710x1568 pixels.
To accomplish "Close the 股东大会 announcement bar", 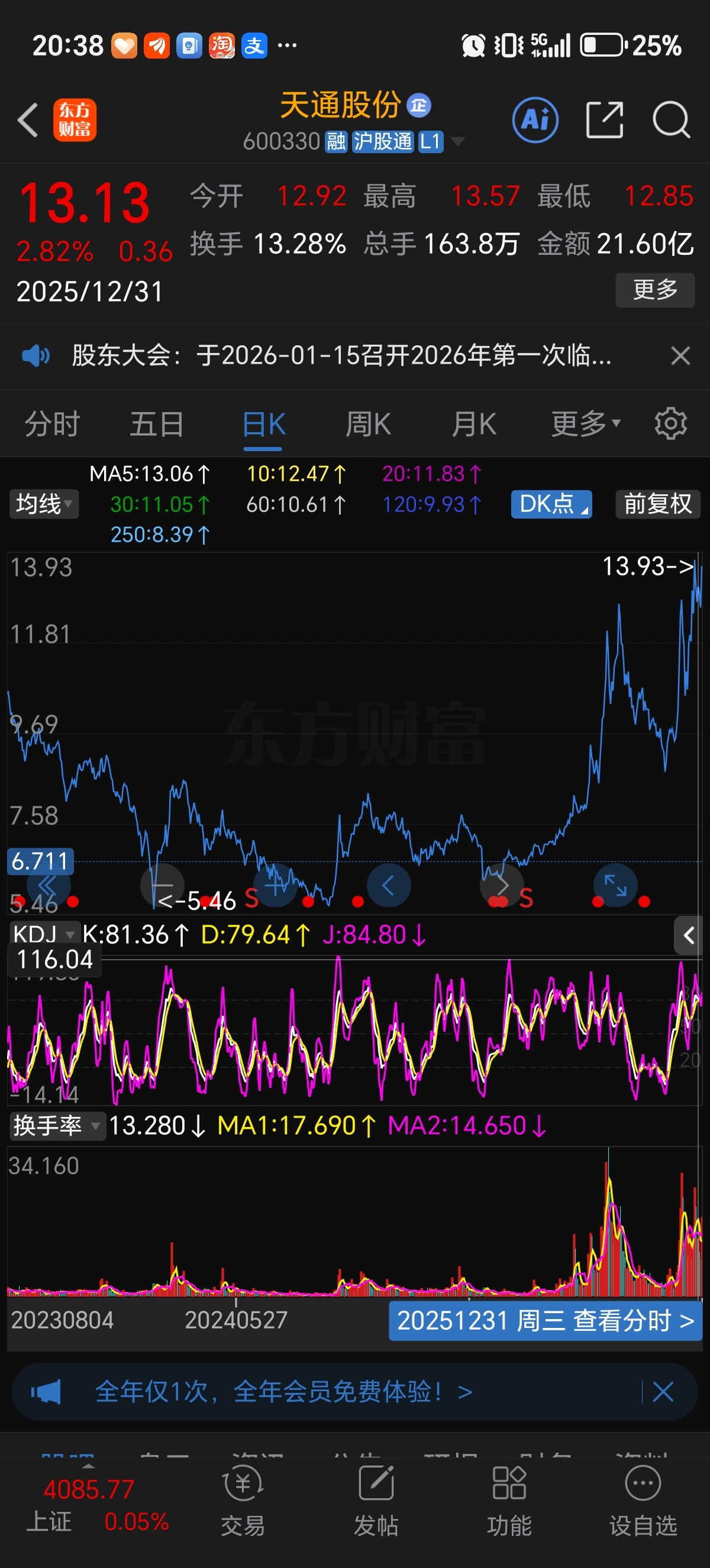I will click(680, 355).
